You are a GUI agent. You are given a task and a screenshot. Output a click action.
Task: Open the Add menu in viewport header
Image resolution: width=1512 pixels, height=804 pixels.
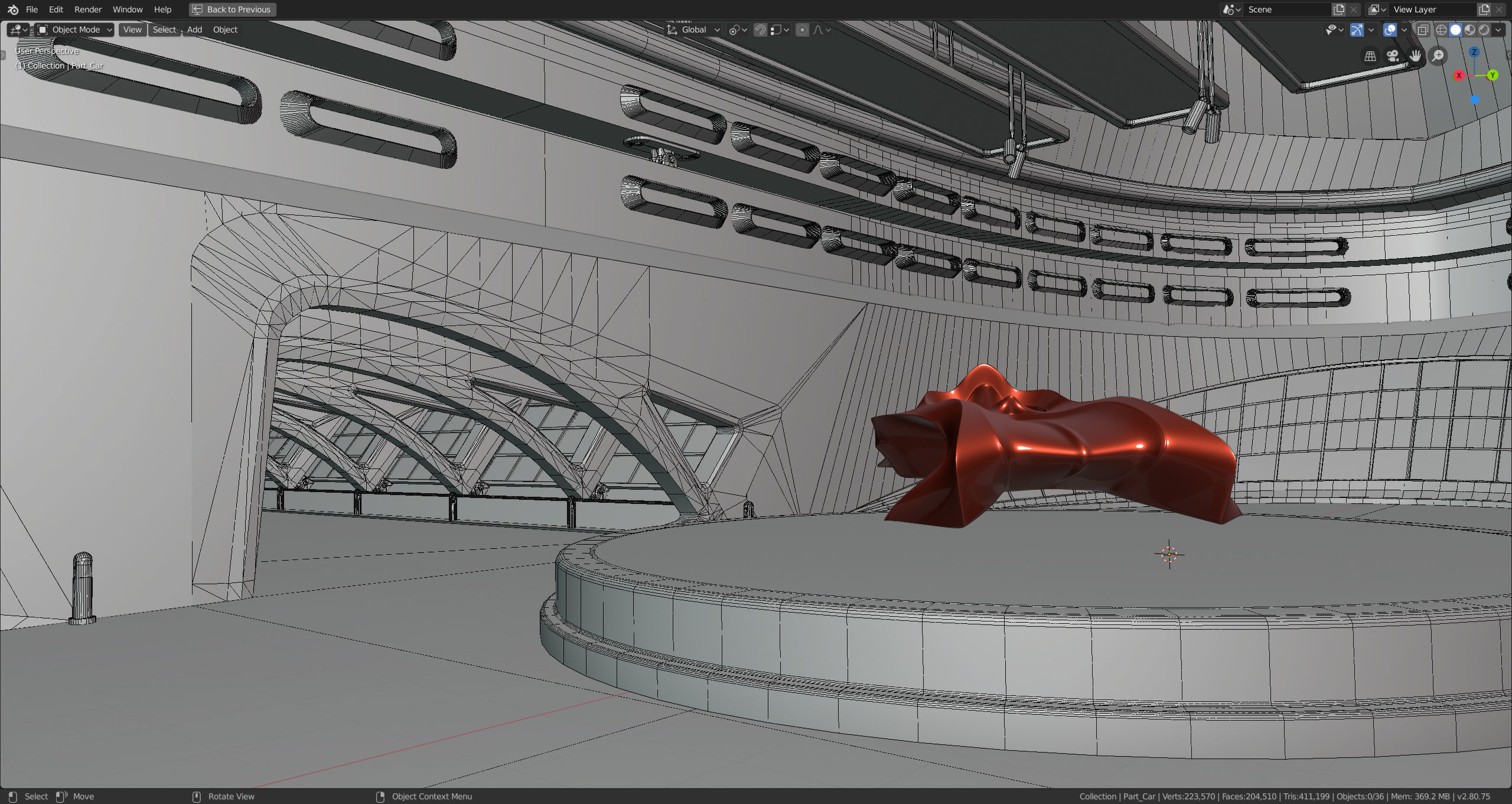point(194,30)
